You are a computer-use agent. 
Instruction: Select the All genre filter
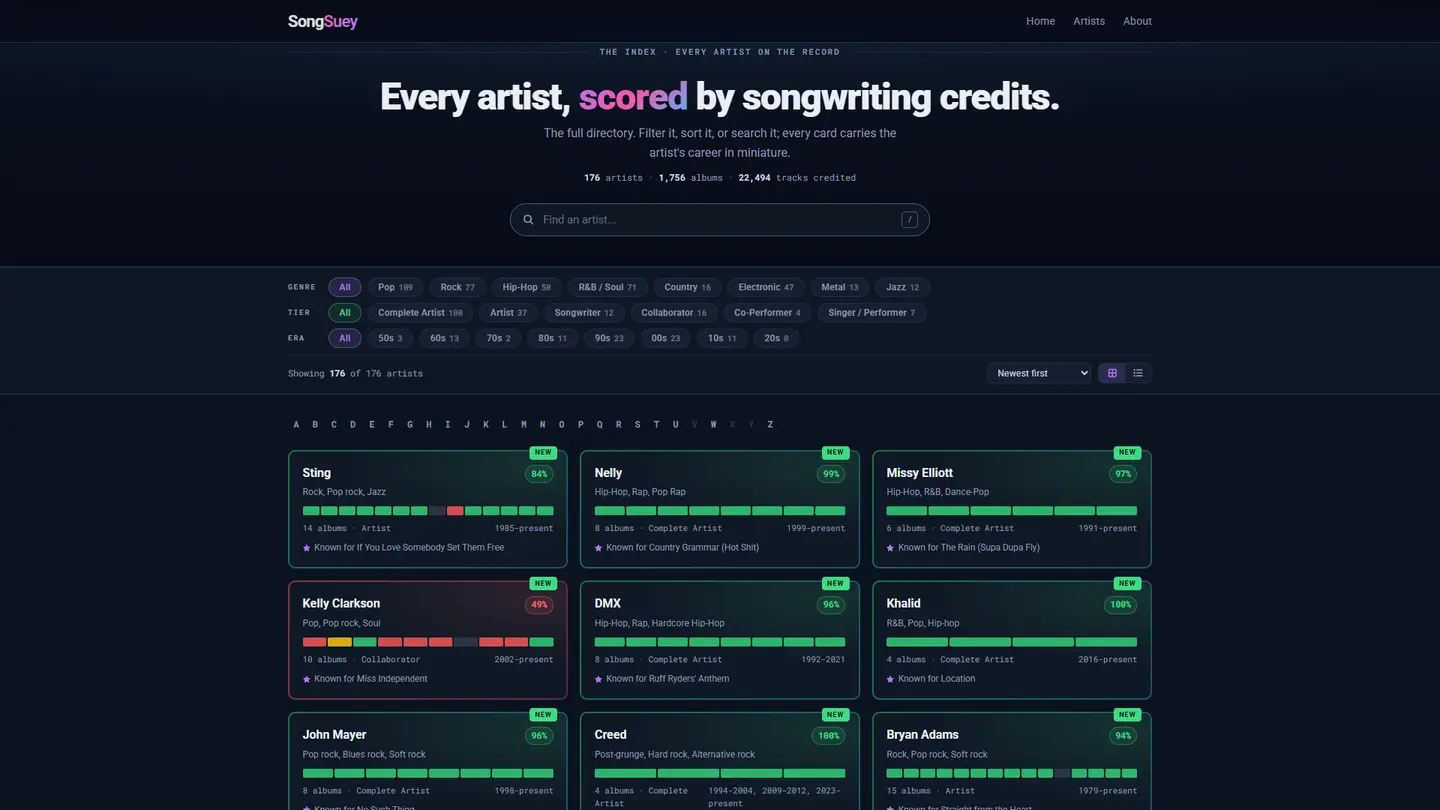pyautogui.click(x=344, y=287)
